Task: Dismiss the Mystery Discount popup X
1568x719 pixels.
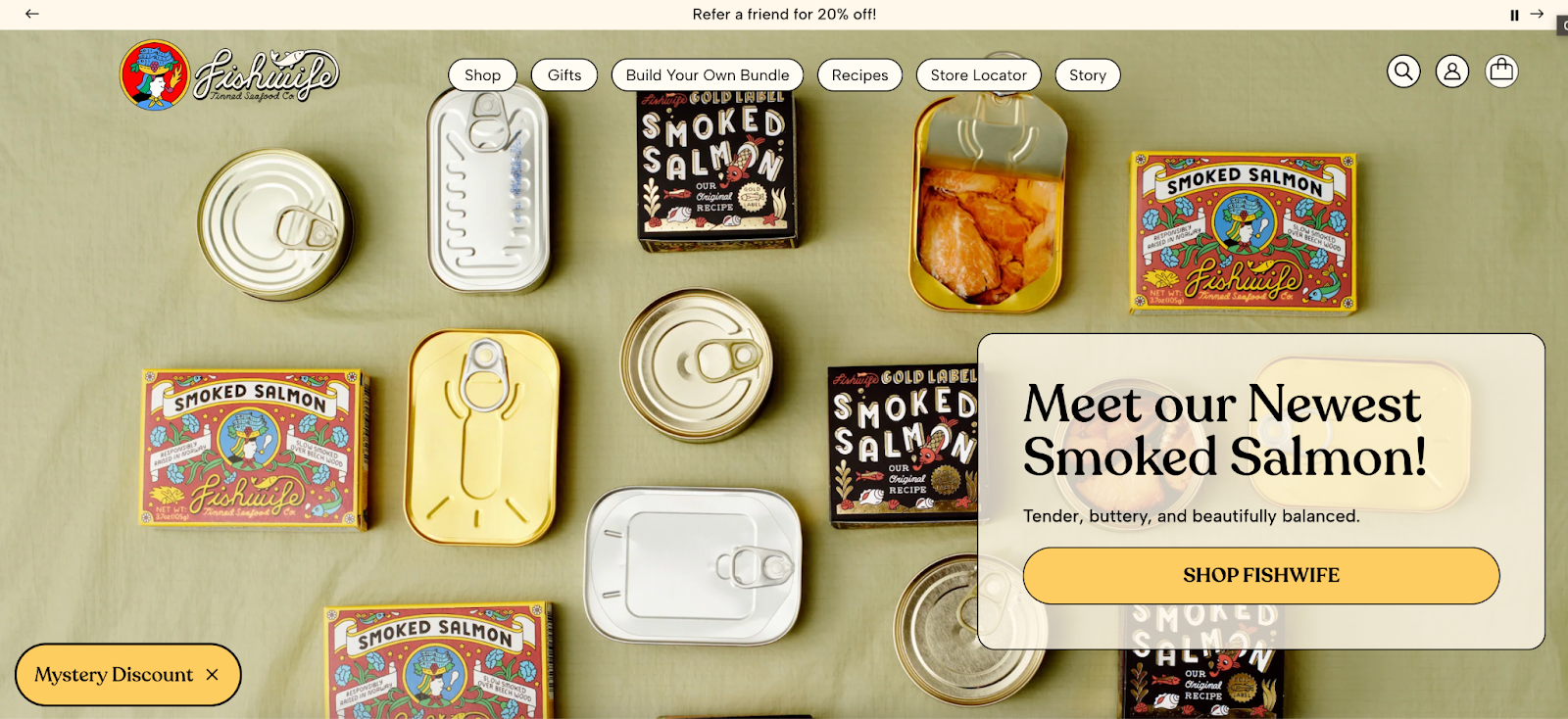Action: 212,675
